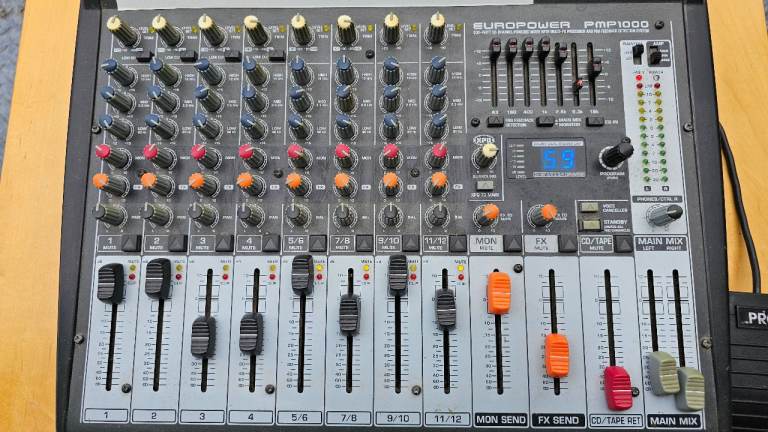Viewport: 768px width, 432px height.
Task: Mute the MON bus
Action: [x=512, y=243]
